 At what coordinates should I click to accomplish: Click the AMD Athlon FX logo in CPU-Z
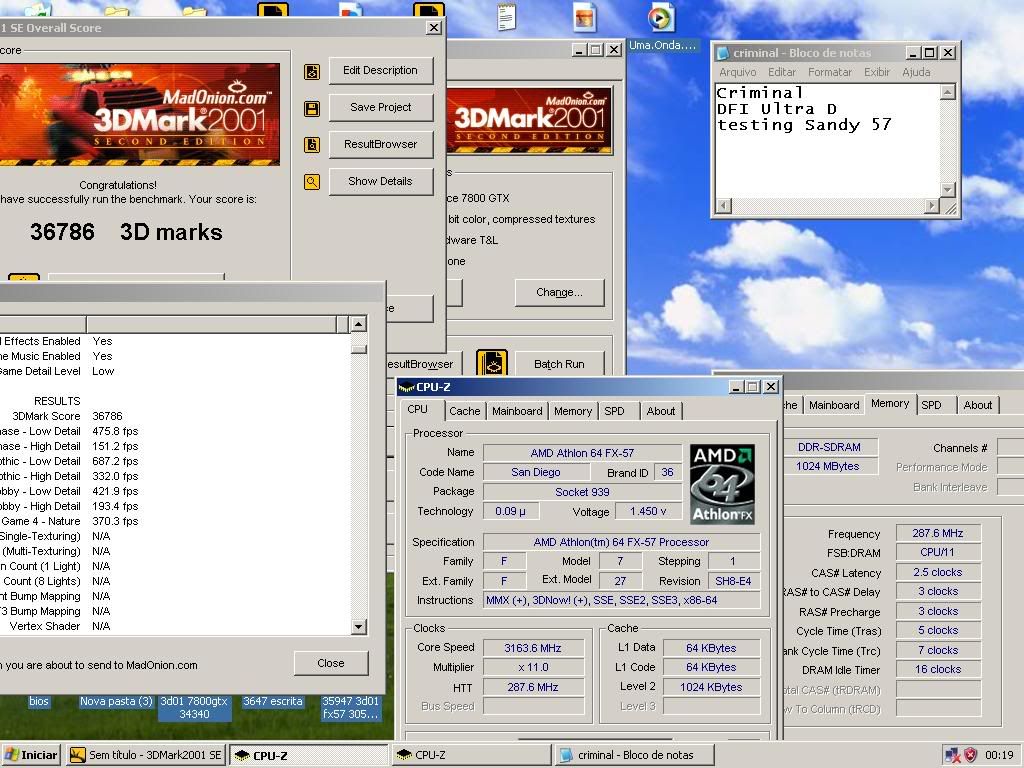click(722, 484)
